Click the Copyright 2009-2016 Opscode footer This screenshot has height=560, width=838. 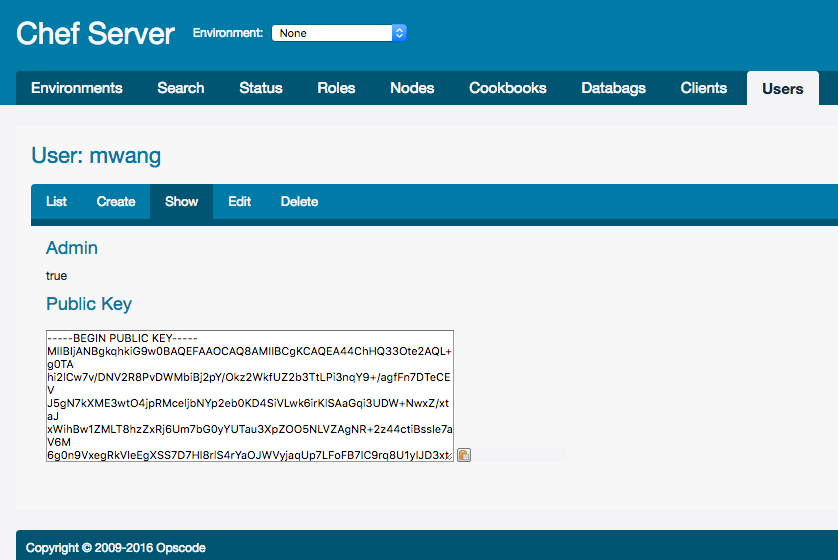115,548
